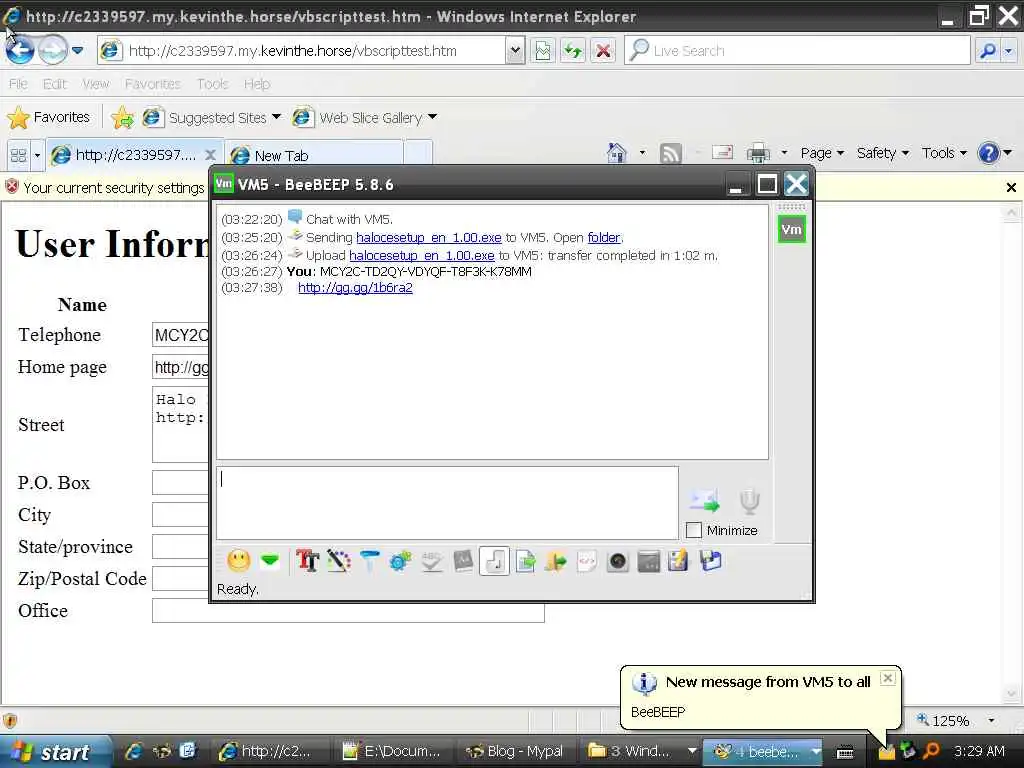This screenshot has width=1024, height=768.
Task: Expand the Suggested Sites dropdown
Action: 276,117
